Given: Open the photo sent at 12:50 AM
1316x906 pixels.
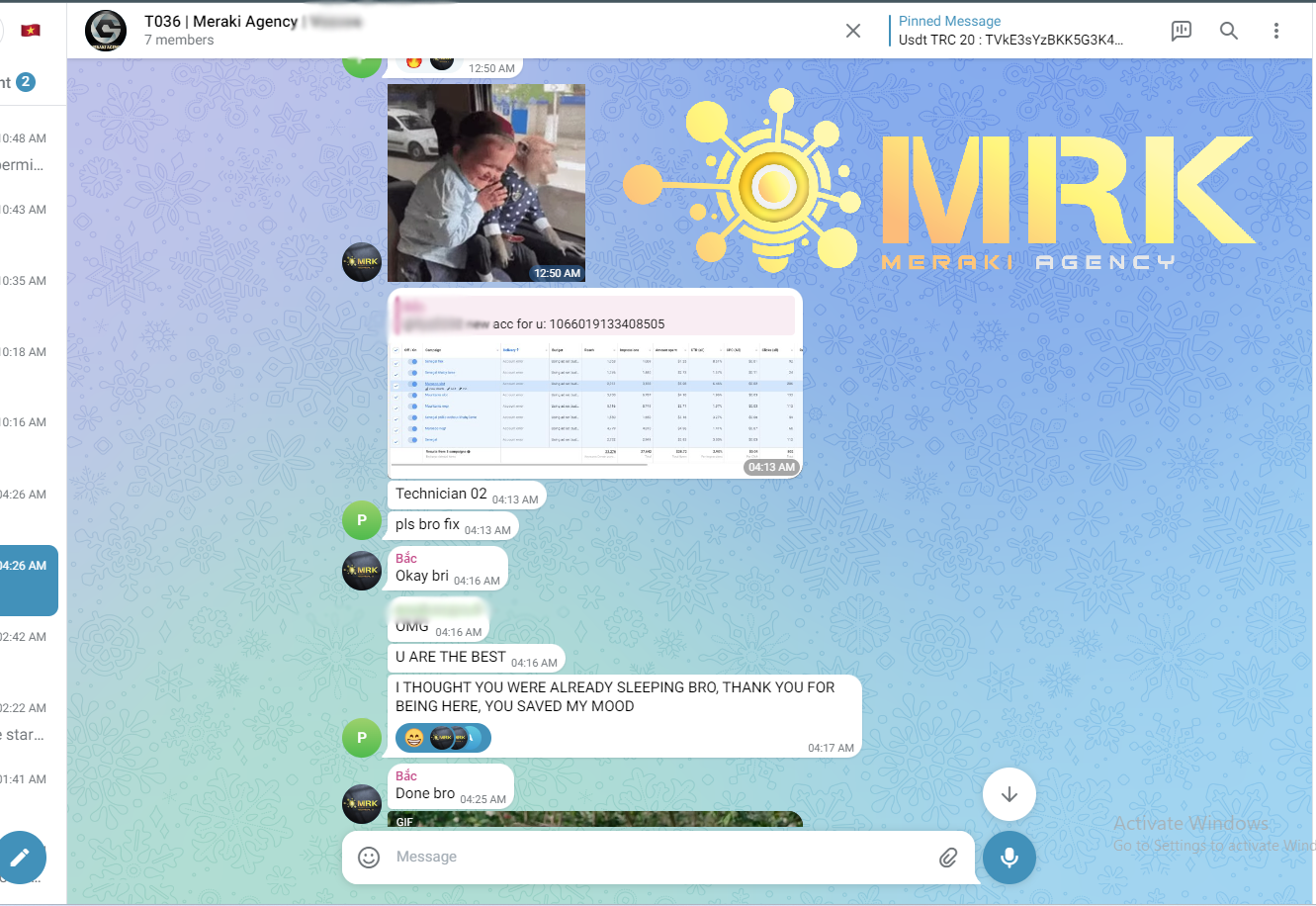Looking at the screenshot, I should click(486, 183).
